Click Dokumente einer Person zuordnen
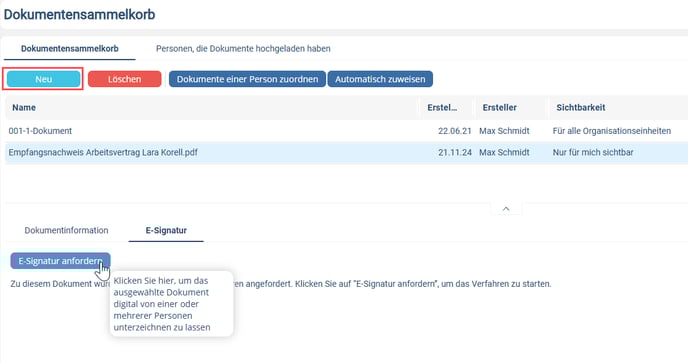Viewport: 688px width, 363px height. [x=247, y=79]
